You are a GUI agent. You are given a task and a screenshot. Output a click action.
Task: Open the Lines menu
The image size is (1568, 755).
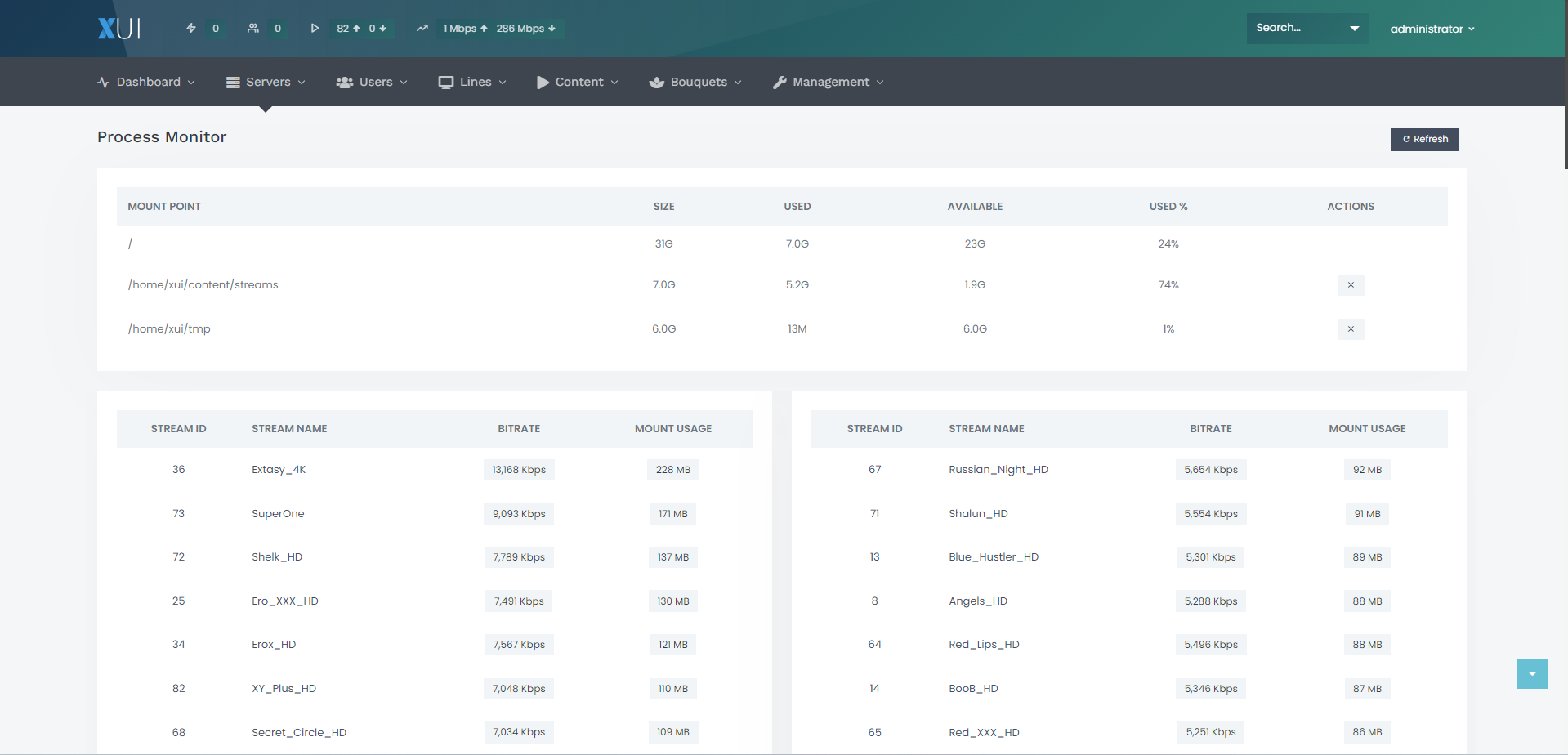472,82
